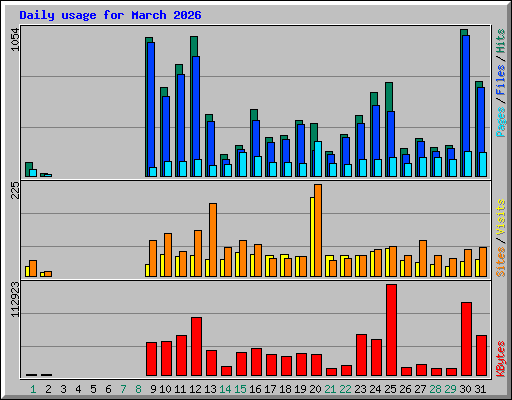Click day 12 on the date axis
This screenshot has width=512, height=400.
point(195,389)
